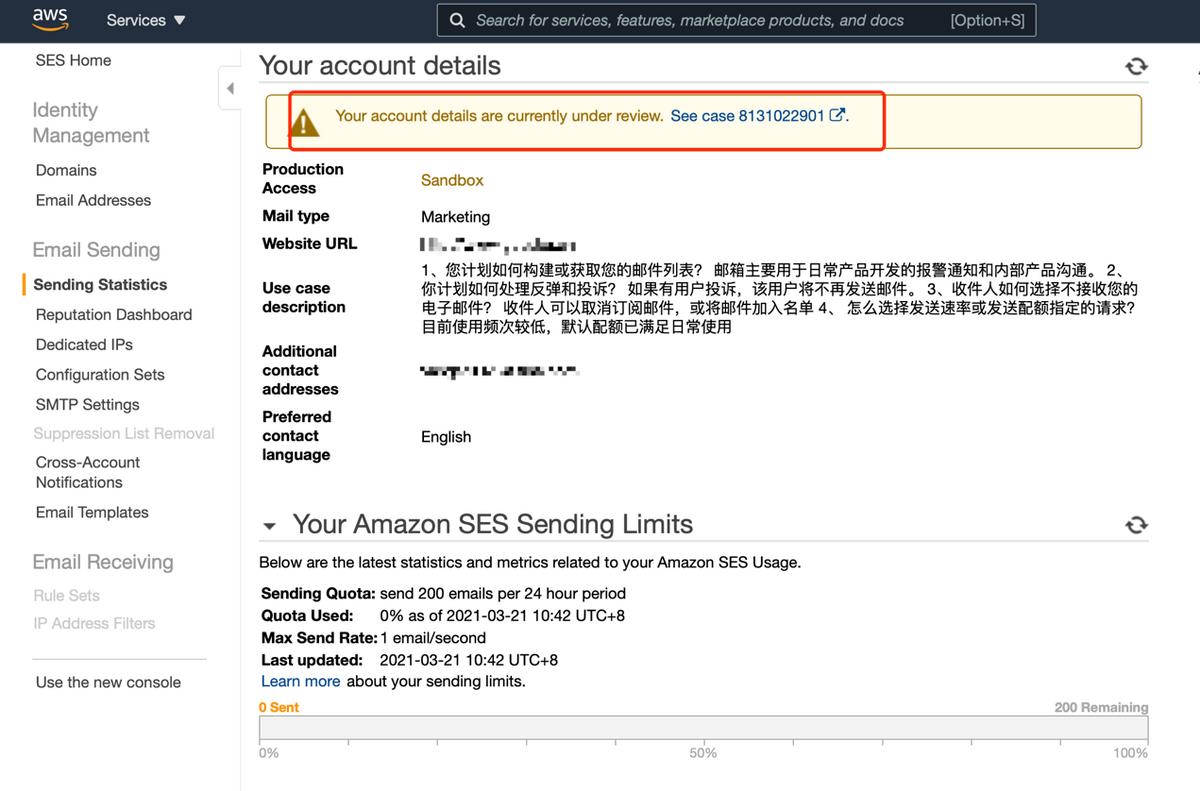Switch via Use the new console
Screen dimensions: 1200x791
108,683
